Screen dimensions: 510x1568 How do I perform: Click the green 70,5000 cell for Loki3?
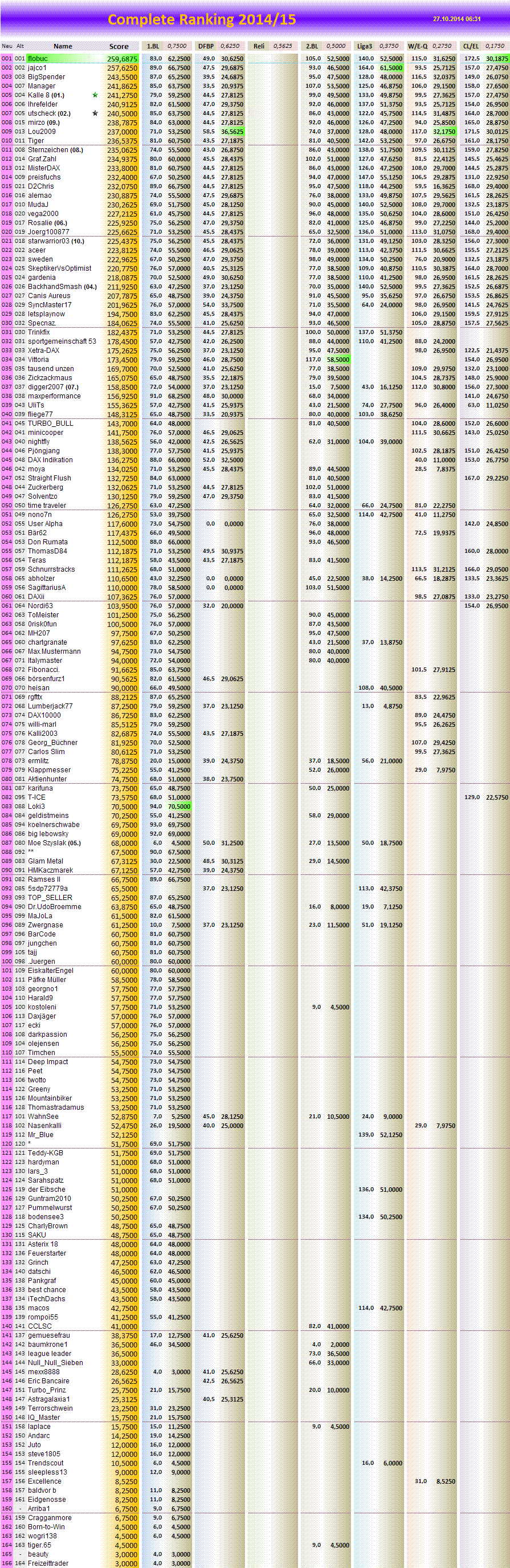tap(179, 807)
